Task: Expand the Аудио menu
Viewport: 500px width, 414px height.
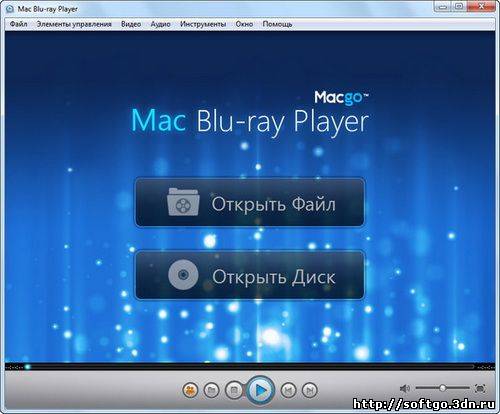Action: pos(160,24)
